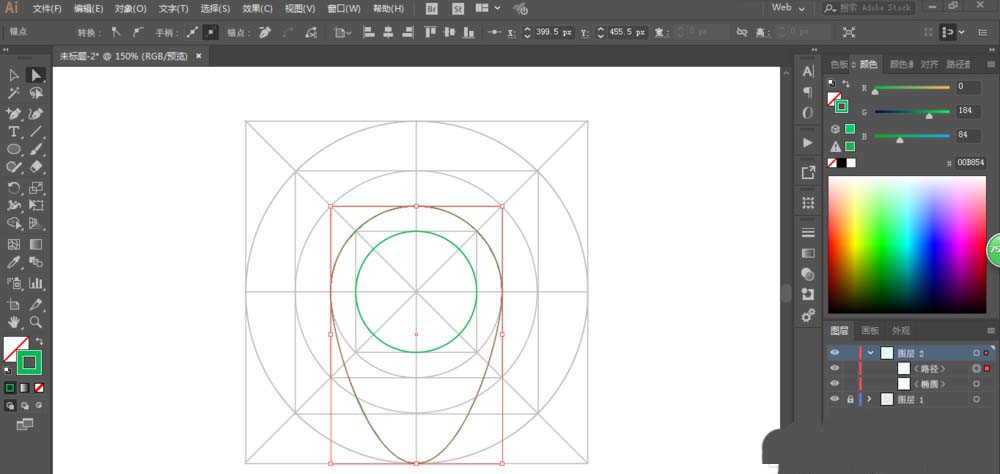Toggle visibility of the 路径 sublayer
Viewport: 1000px width, 474px height.
point(835,368)
